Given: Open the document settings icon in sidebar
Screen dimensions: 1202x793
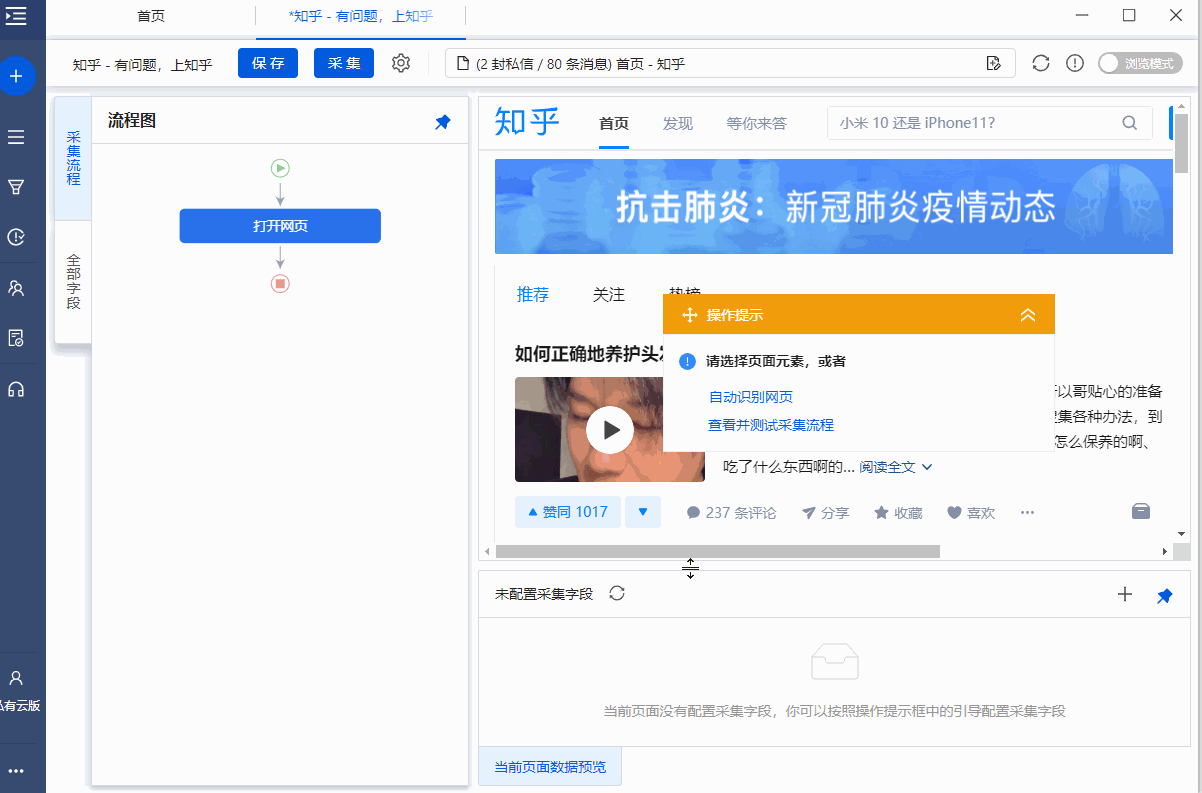Looking at the screenshot, I should [x=16, y=338].
